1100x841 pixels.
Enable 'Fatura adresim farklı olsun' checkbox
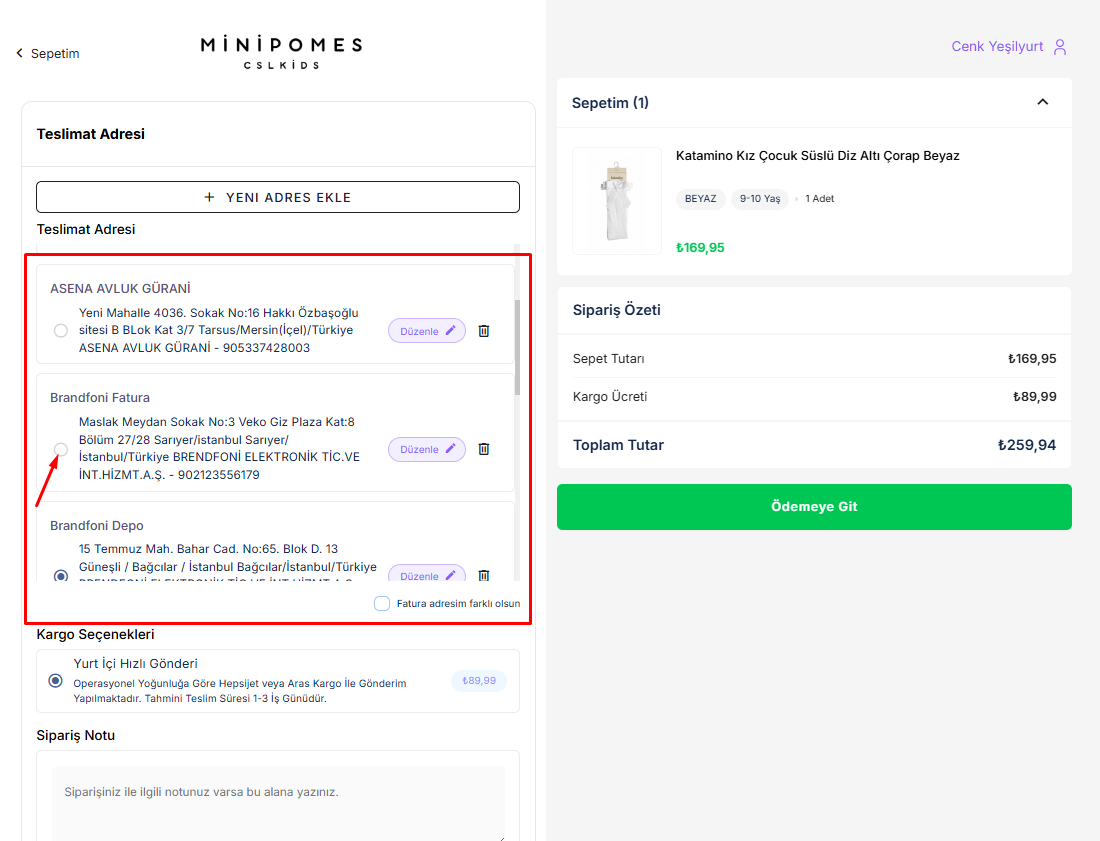(382, 603)
